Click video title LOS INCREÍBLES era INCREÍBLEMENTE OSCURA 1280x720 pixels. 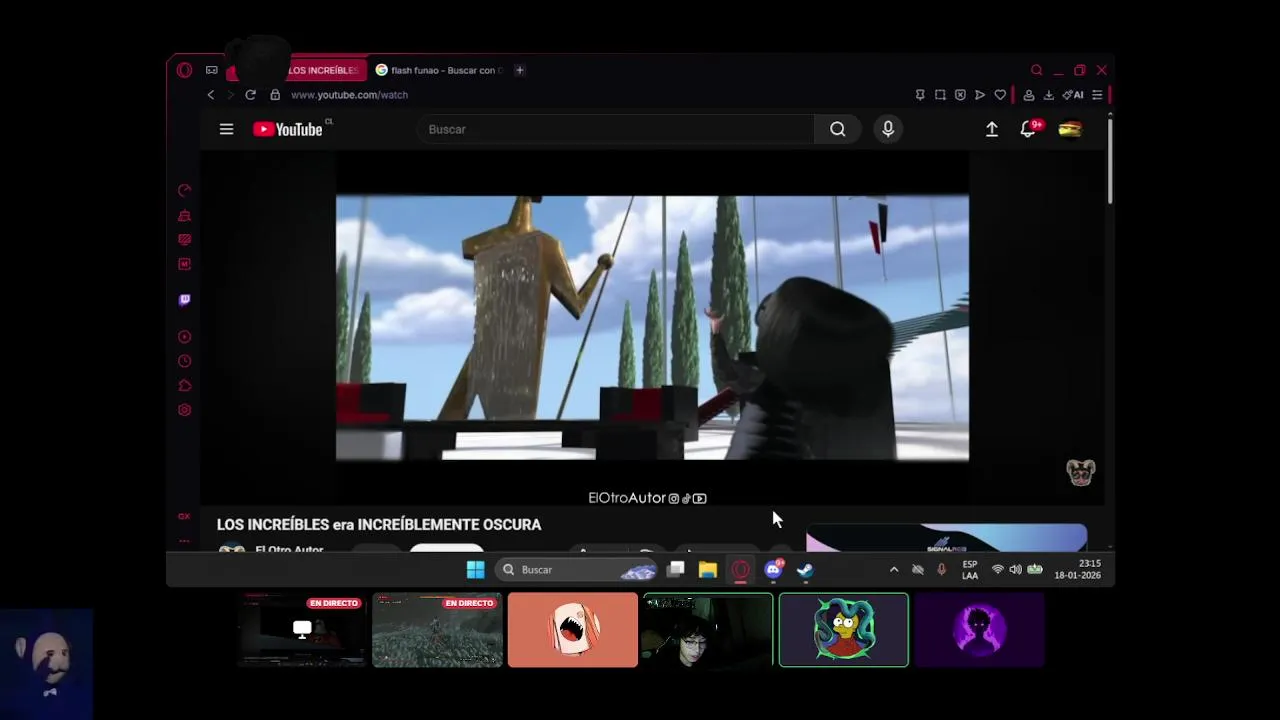pyautogui.click(x=379, y=524)
